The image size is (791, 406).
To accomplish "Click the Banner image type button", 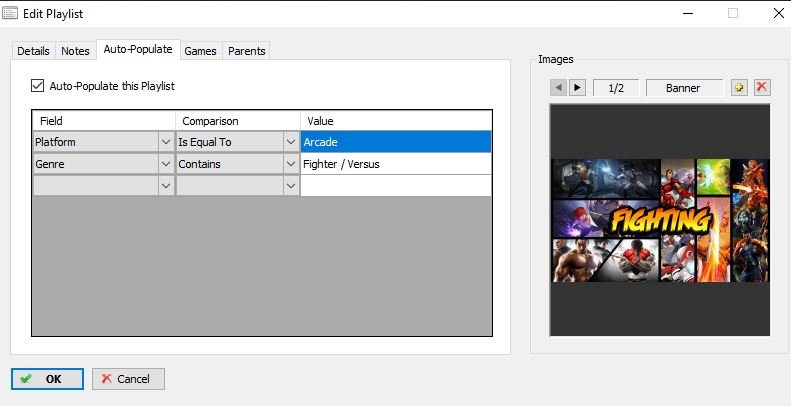I will click(683, 88).
